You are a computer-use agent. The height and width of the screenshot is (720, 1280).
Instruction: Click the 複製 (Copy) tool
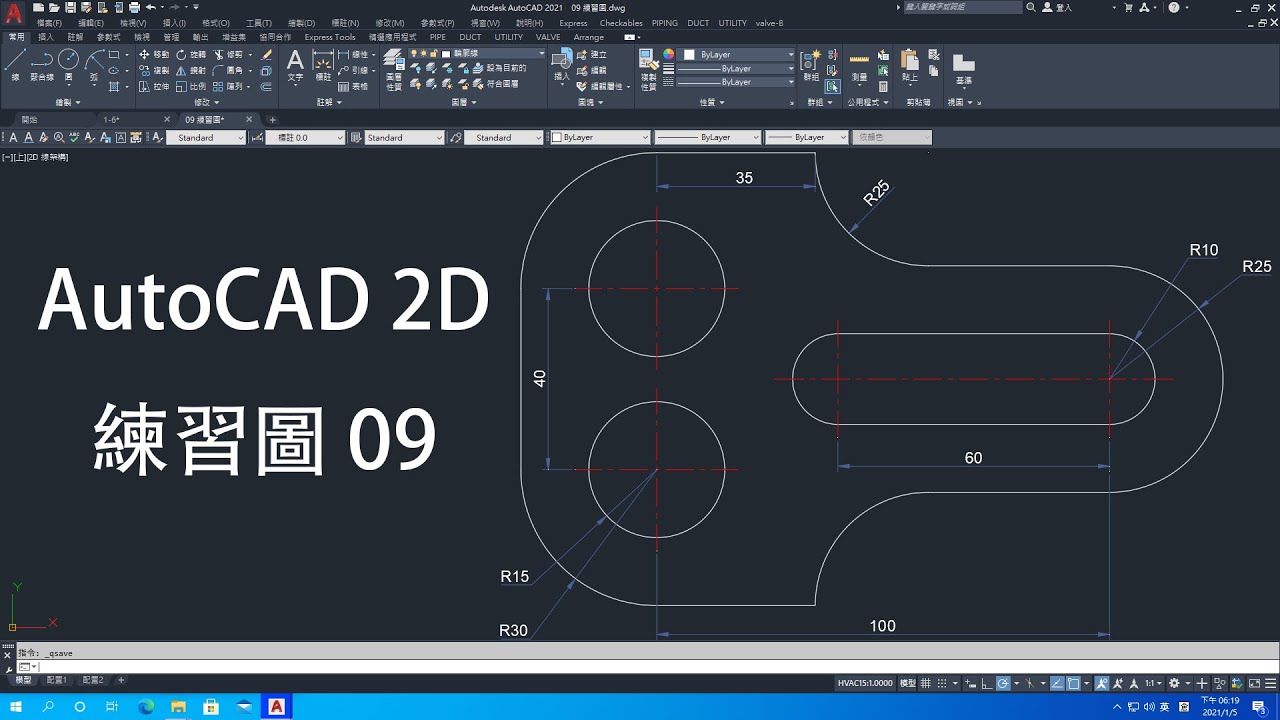pyautogui.click(x=154, y=71)
